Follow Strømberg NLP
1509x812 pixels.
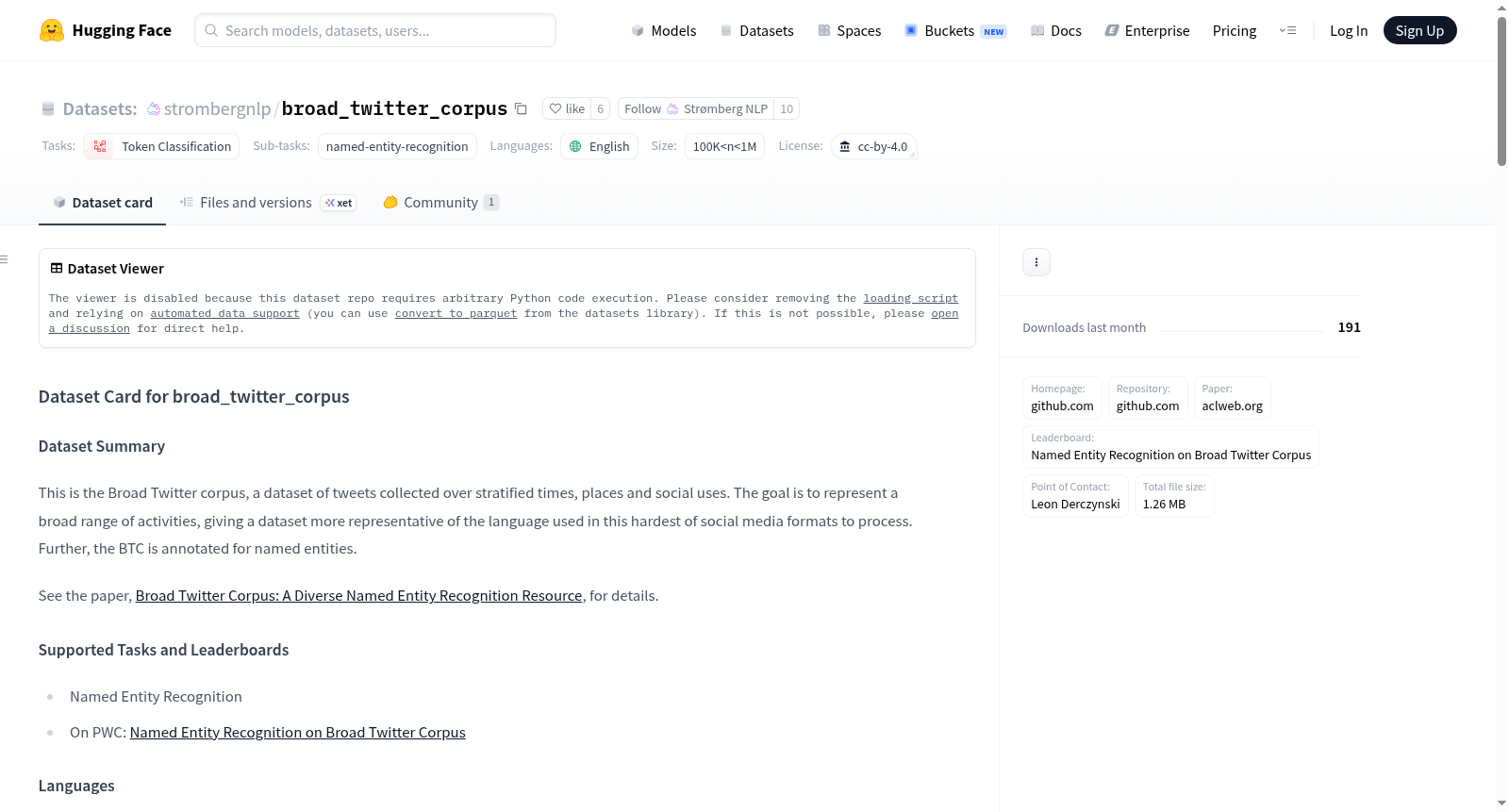click(696, 108)
